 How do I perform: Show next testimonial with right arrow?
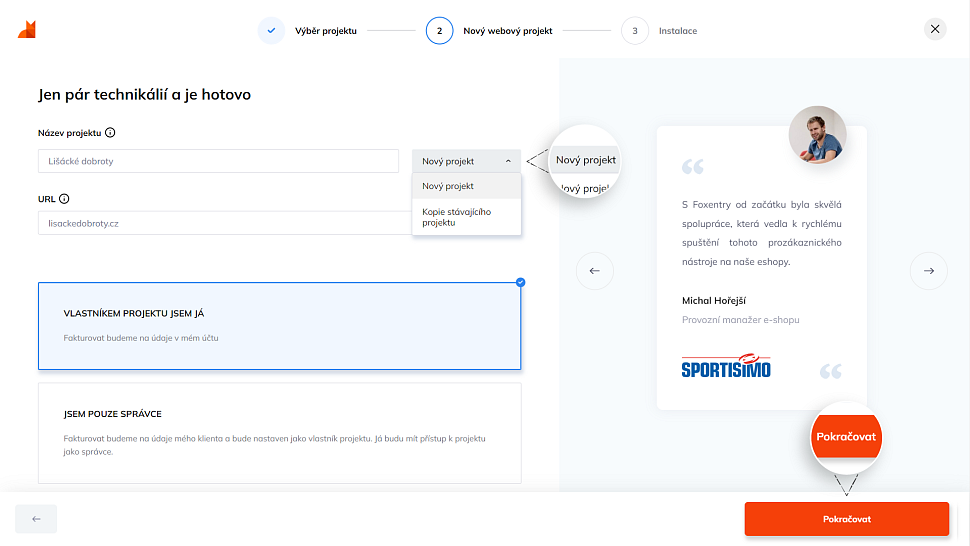(928, 271)
